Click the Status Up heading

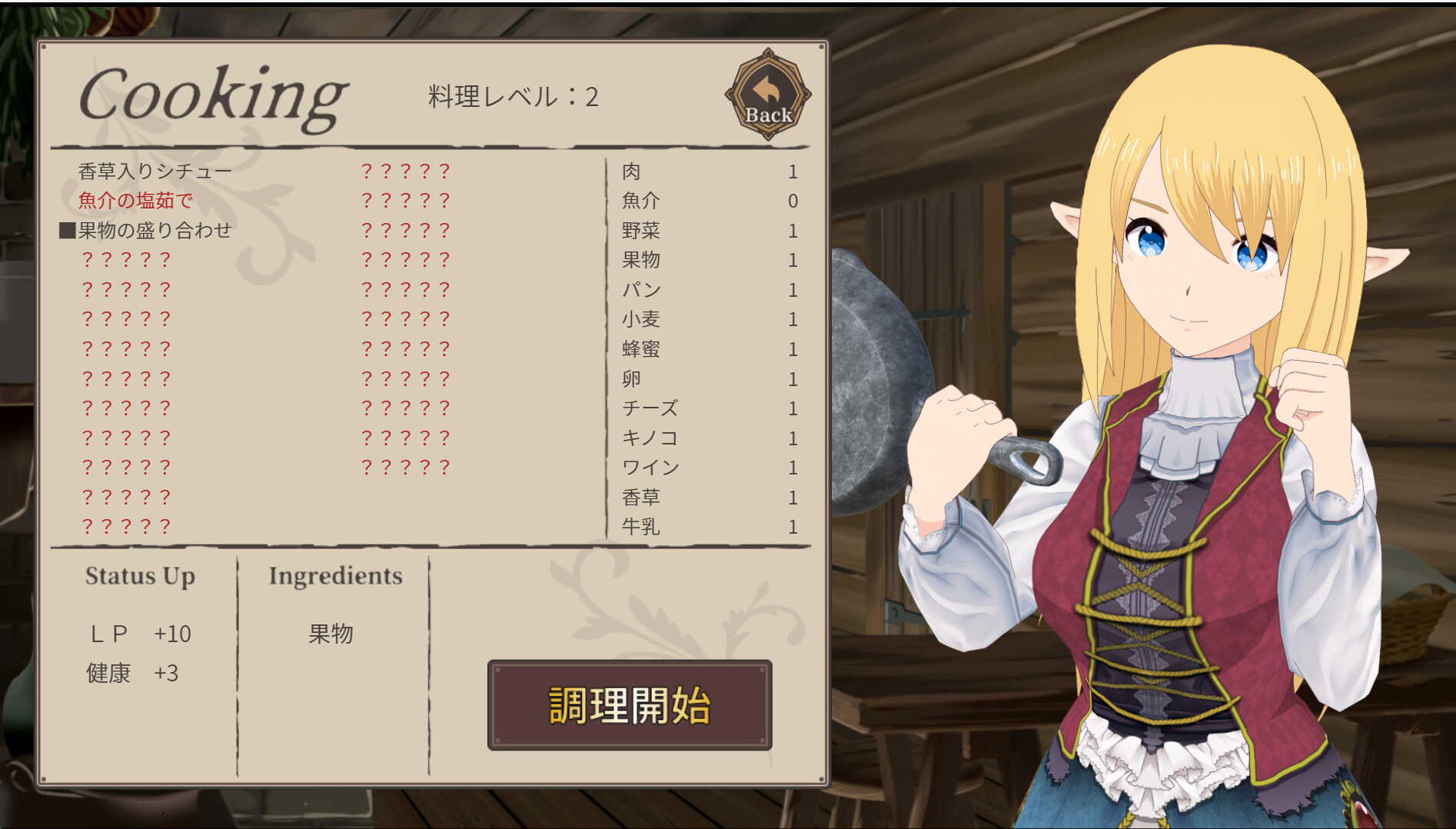pyautogui.click(x=140, y=576)
